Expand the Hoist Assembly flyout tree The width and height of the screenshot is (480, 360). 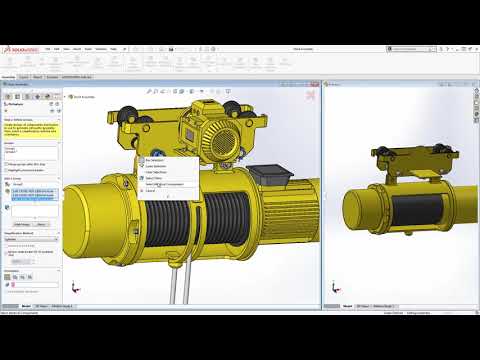coord(66,97)
